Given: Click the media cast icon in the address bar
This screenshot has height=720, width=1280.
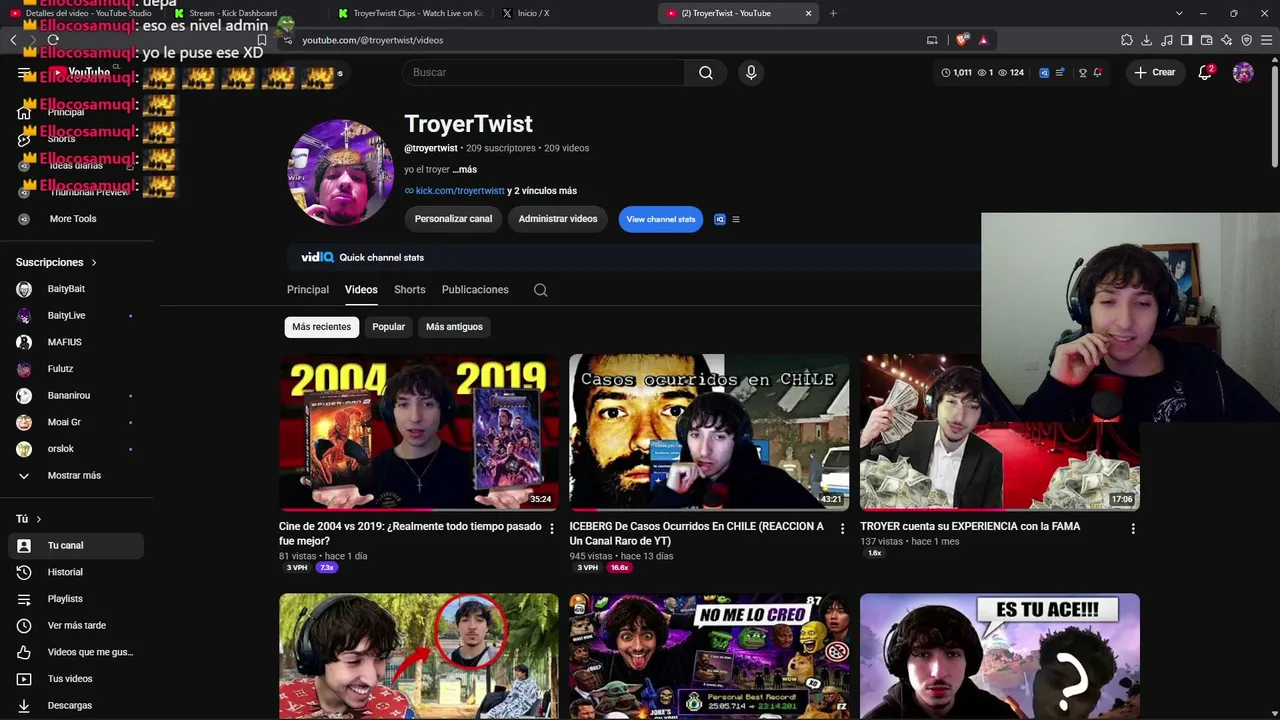Looking at the screenshot, I should click(x=932, y=40).
